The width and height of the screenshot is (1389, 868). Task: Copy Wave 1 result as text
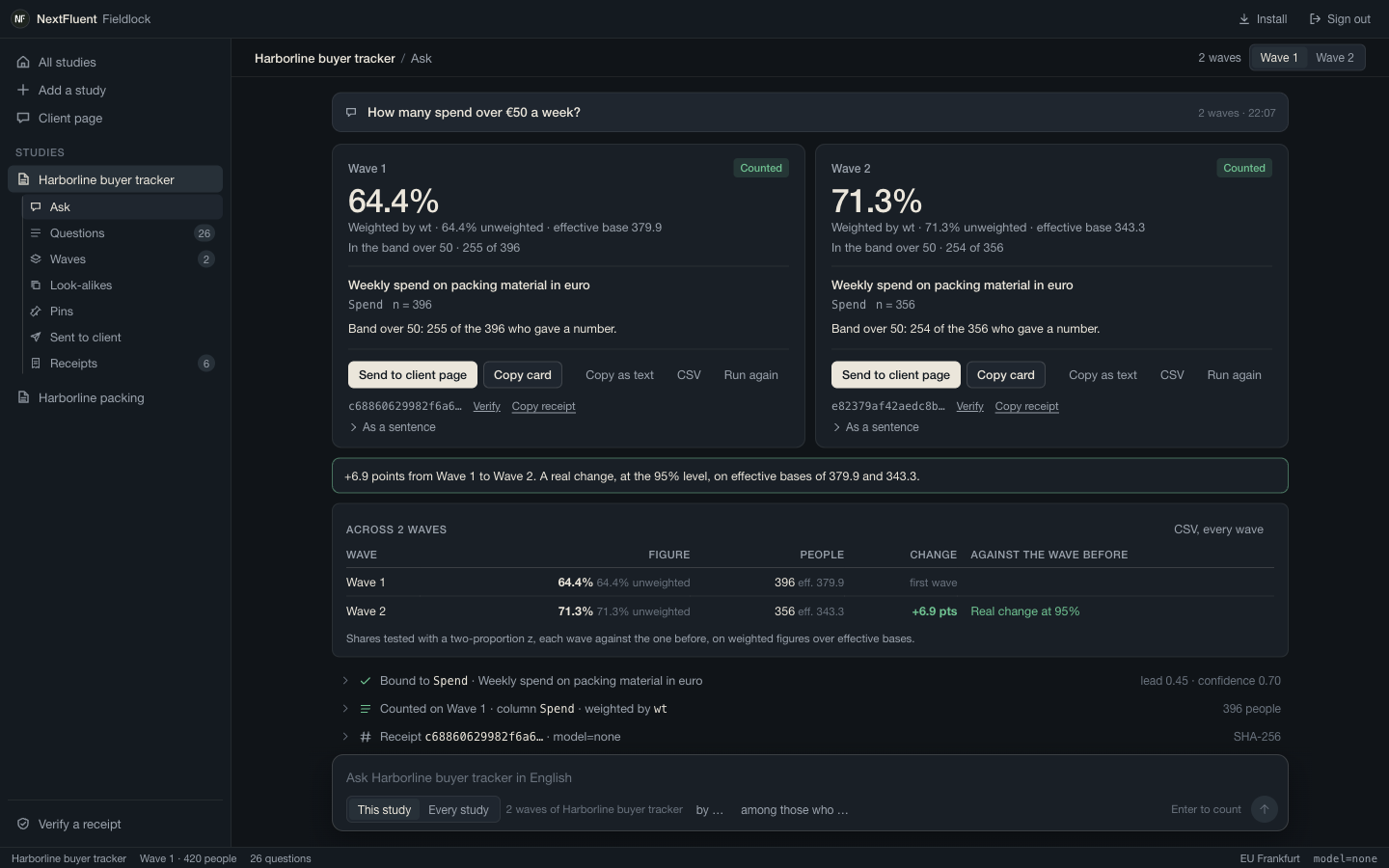(x=619, y=375)
